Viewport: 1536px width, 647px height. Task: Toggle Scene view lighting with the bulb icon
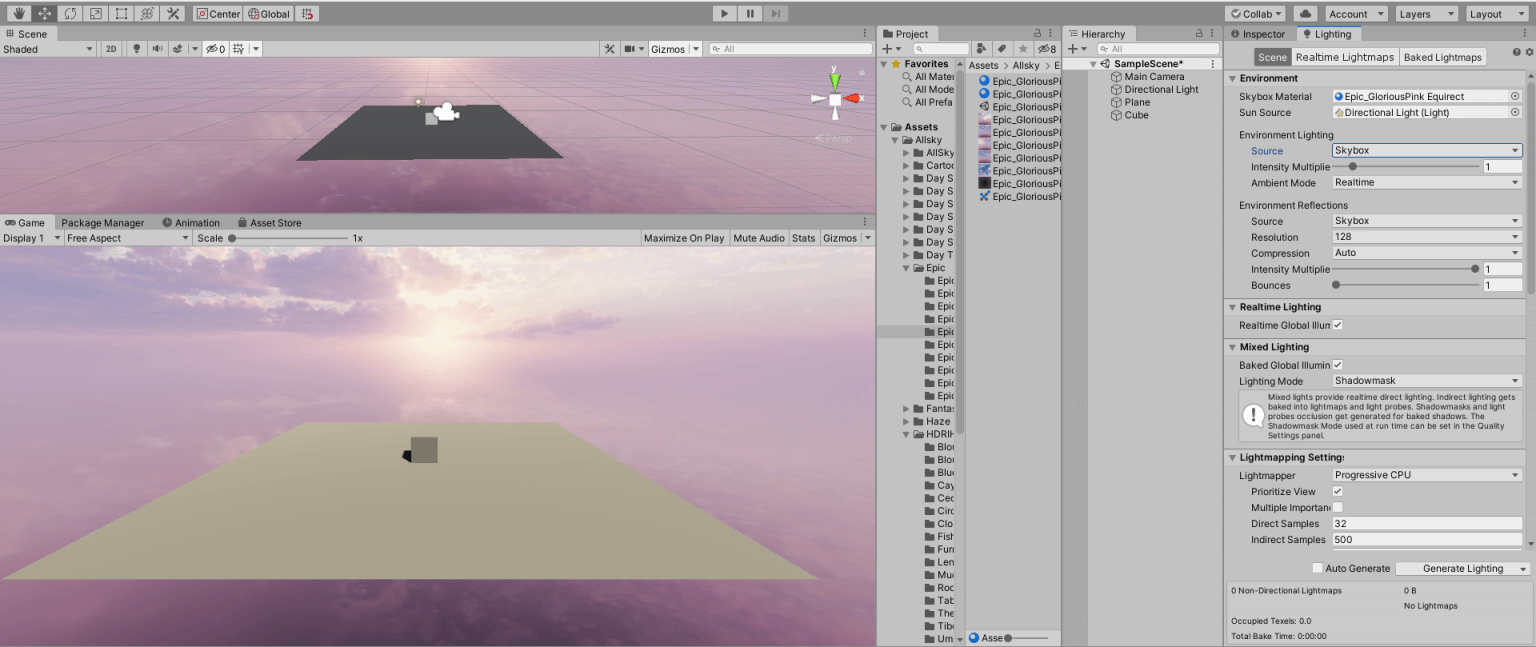pyautogui.click(x=137, y=48)
